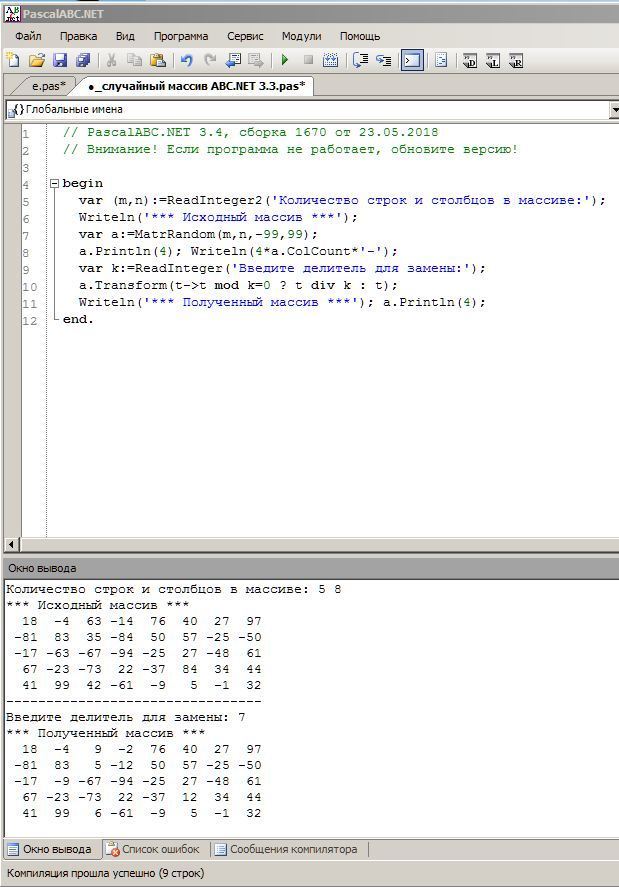Cut selection with the scissors icon
The width and height of the screenshot is (619, 887).
click(x=111, y=60)
